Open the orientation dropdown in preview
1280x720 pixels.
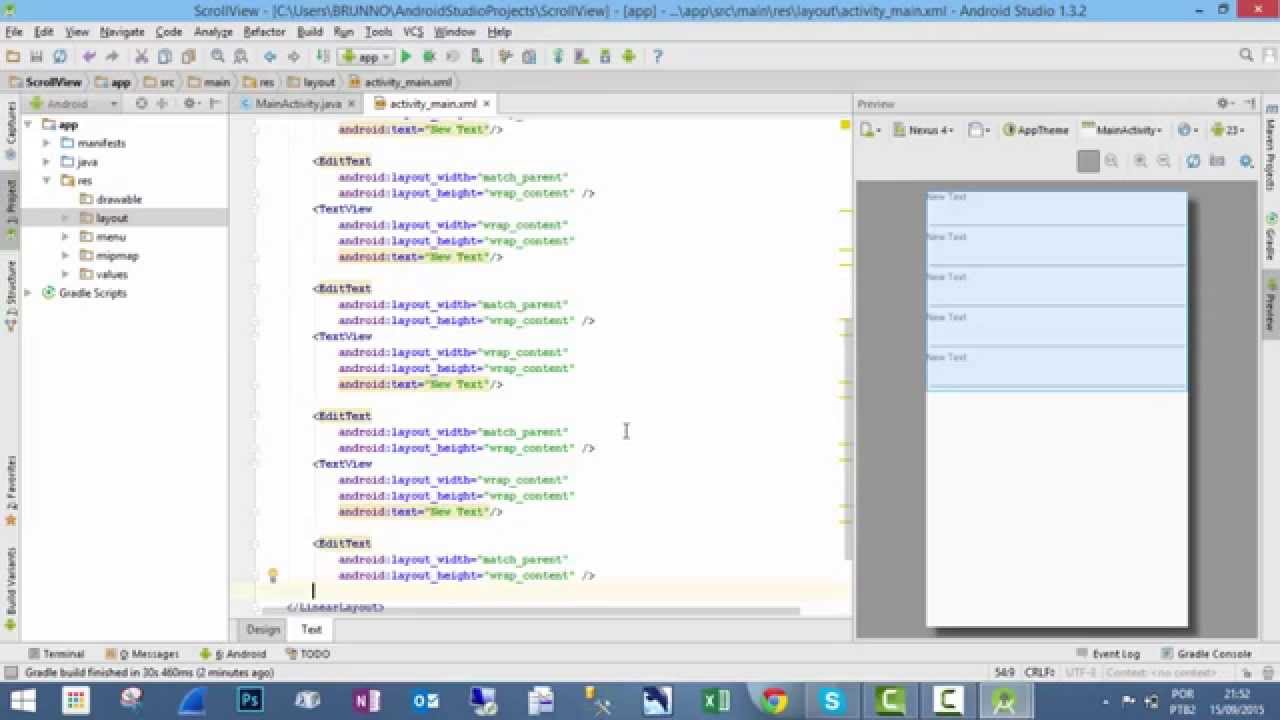(x=980, y=130)
